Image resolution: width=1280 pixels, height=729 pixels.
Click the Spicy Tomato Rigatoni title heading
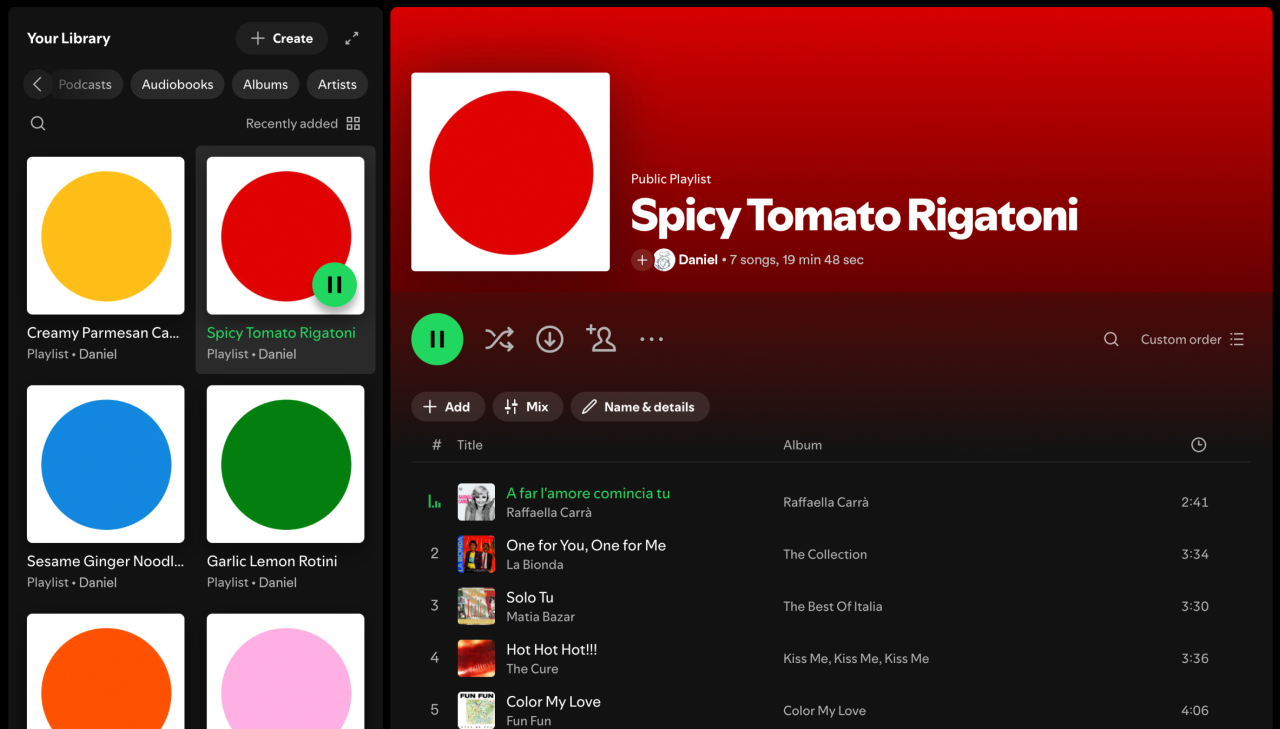pyautogui.click(x=854, y=216)
